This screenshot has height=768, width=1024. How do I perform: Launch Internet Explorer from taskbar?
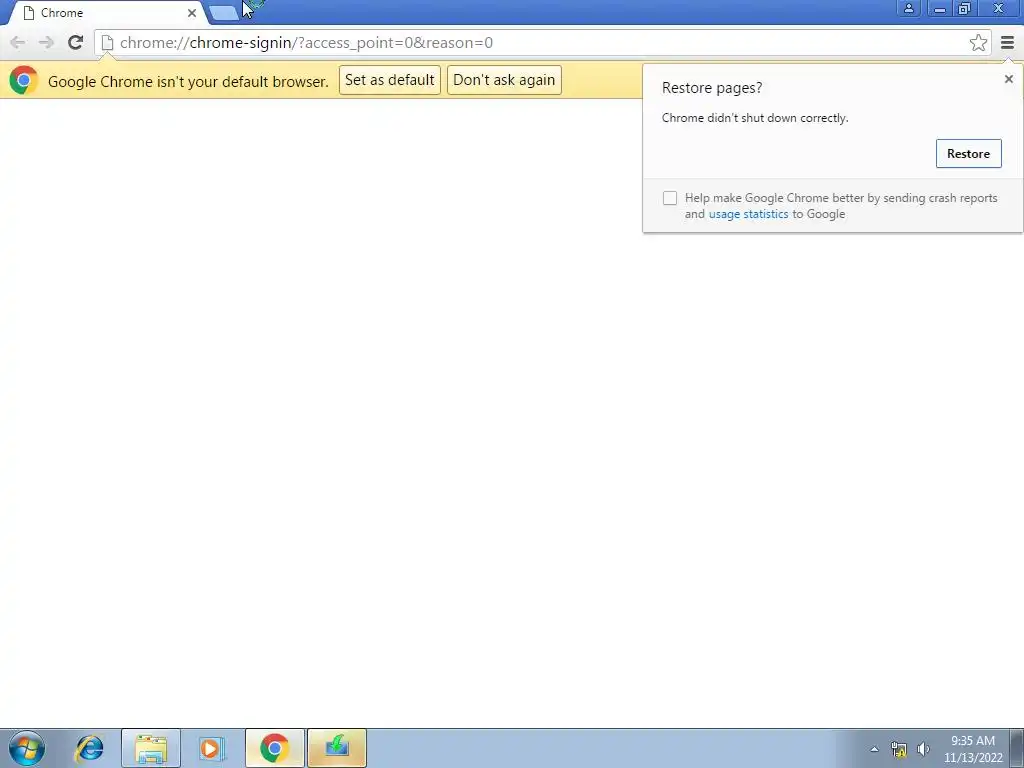pyautogui.click(x=89, y=748)
